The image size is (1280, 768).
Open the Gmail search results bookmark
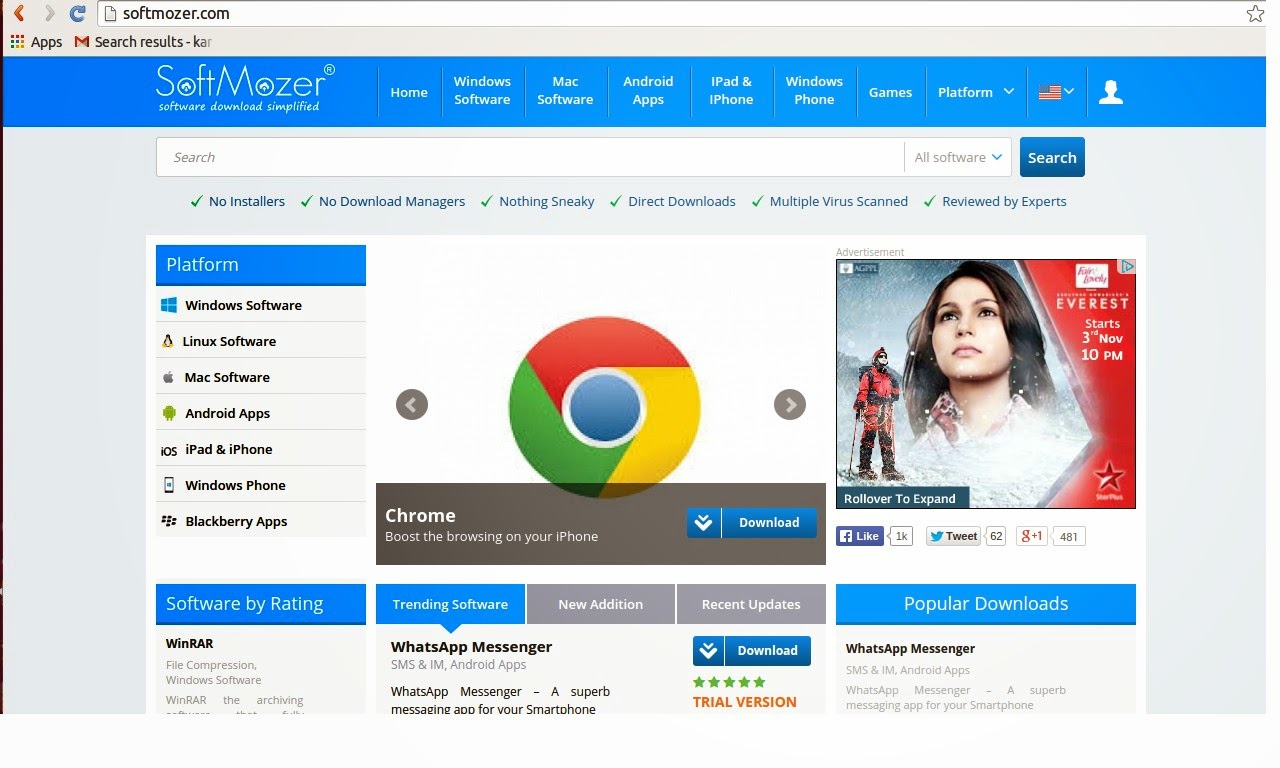143,42
